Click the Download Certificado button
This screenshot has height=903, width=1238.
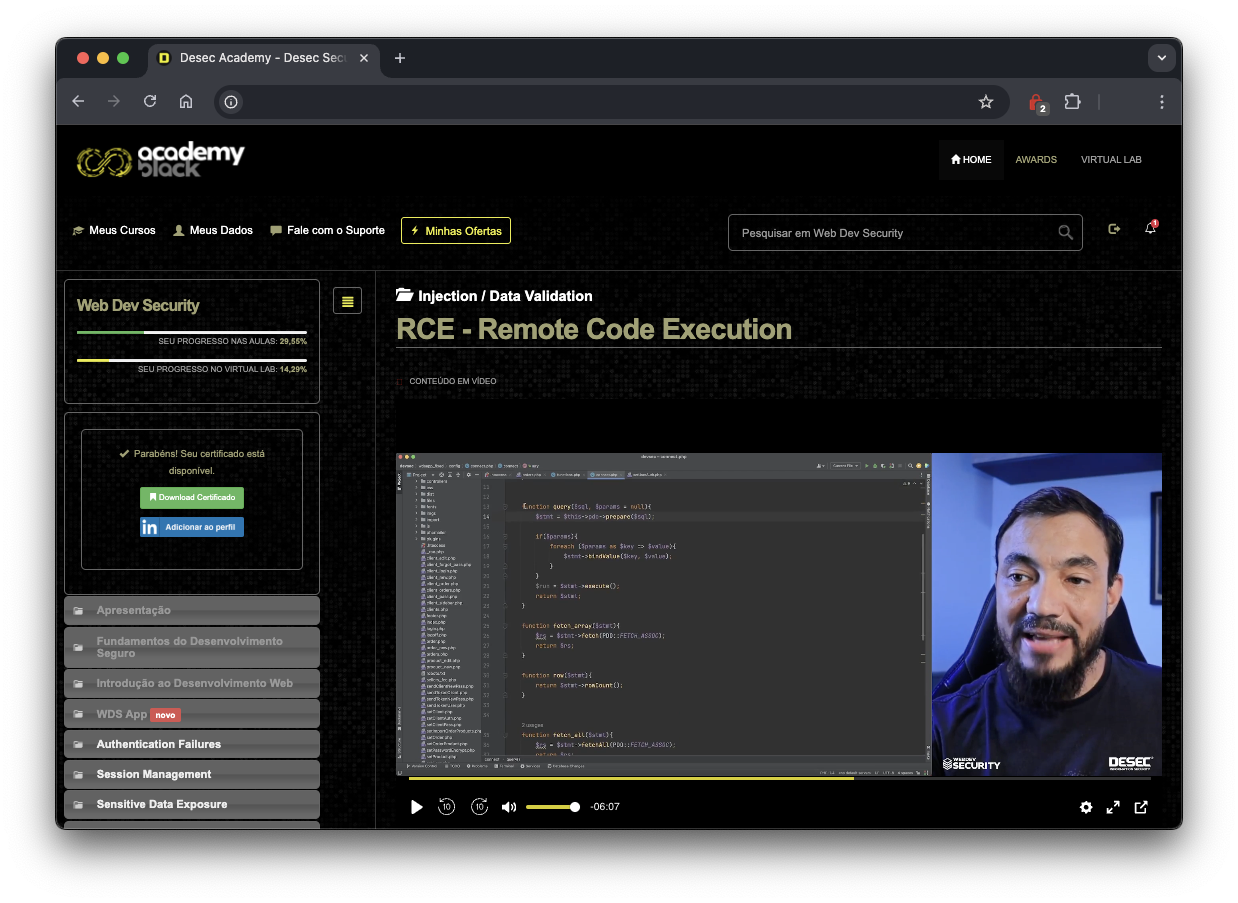tap(191, 497)
